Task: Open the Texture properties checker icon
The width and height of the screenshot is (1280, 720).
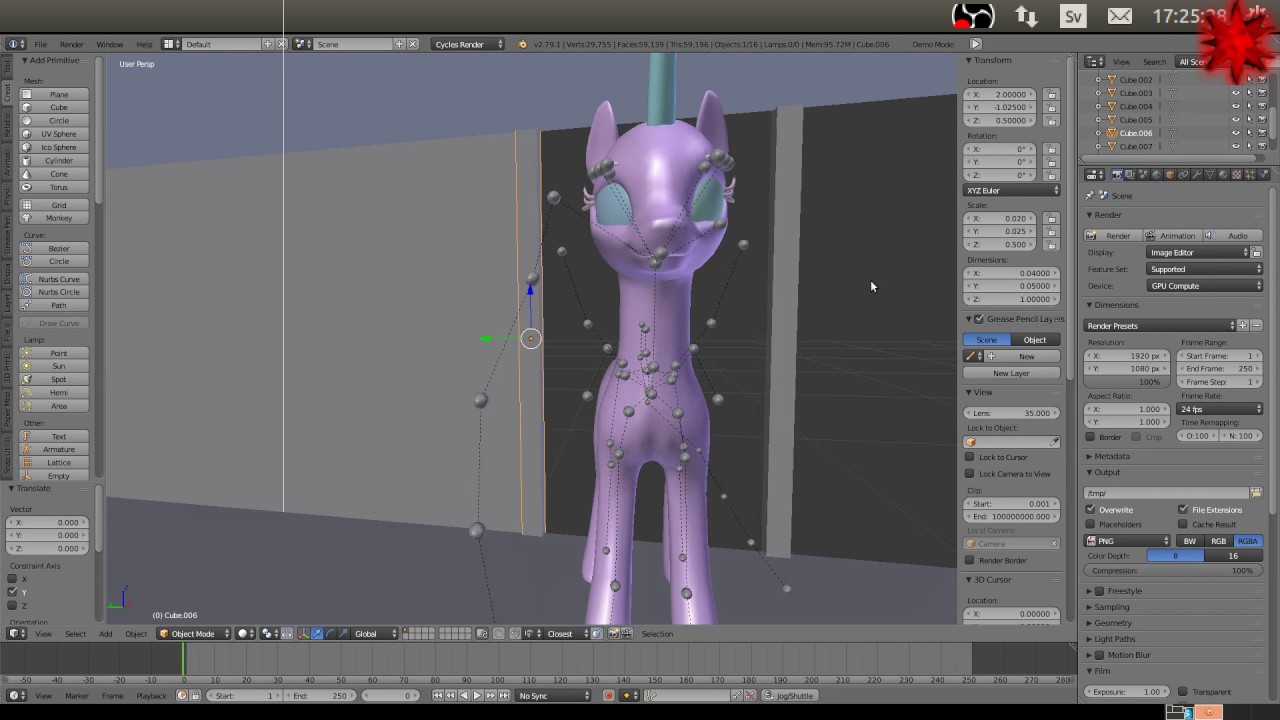Action: pos(1236,175)
